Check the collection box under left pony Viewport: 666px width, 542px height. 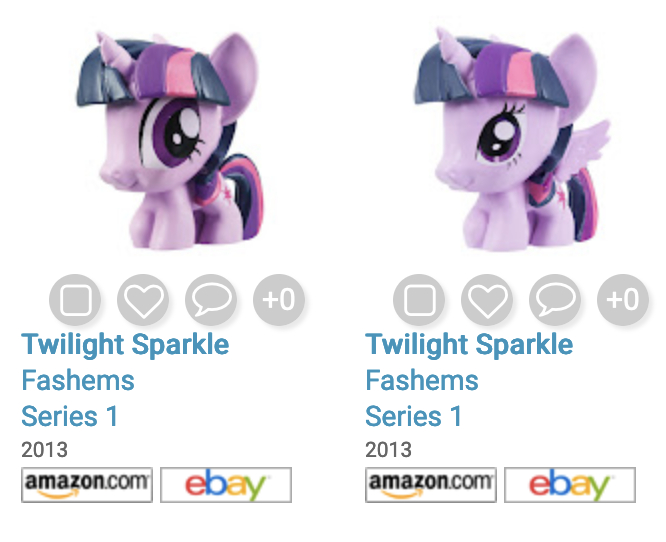(x=75, y=299)
